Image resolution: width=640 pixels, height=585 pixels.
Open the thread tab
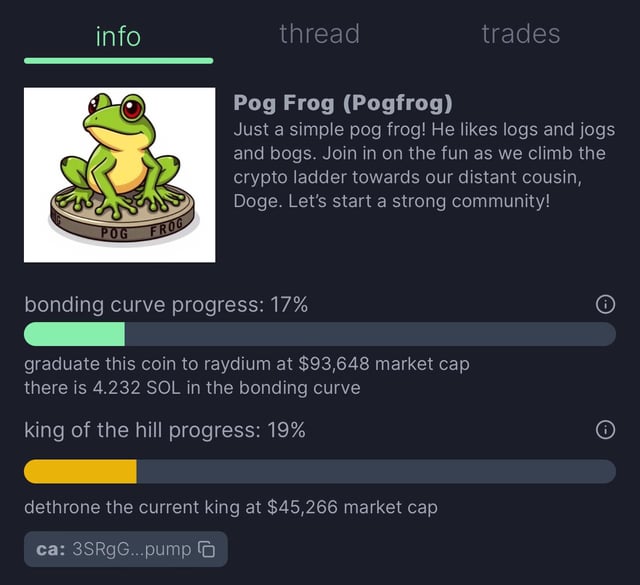tap(319, 34)
